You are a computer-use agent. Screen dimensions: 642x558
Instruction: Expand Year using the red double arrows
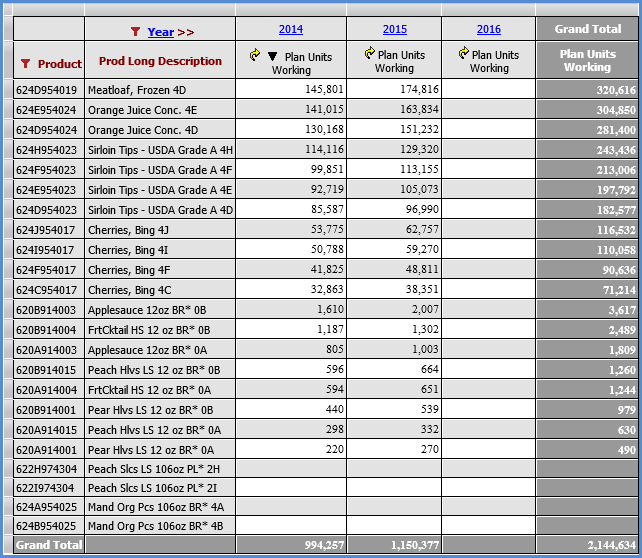186,32
